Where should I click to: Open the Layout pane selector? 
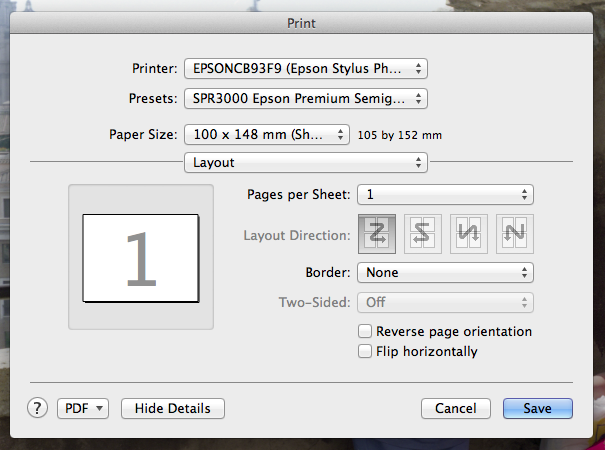coord(305,162)
